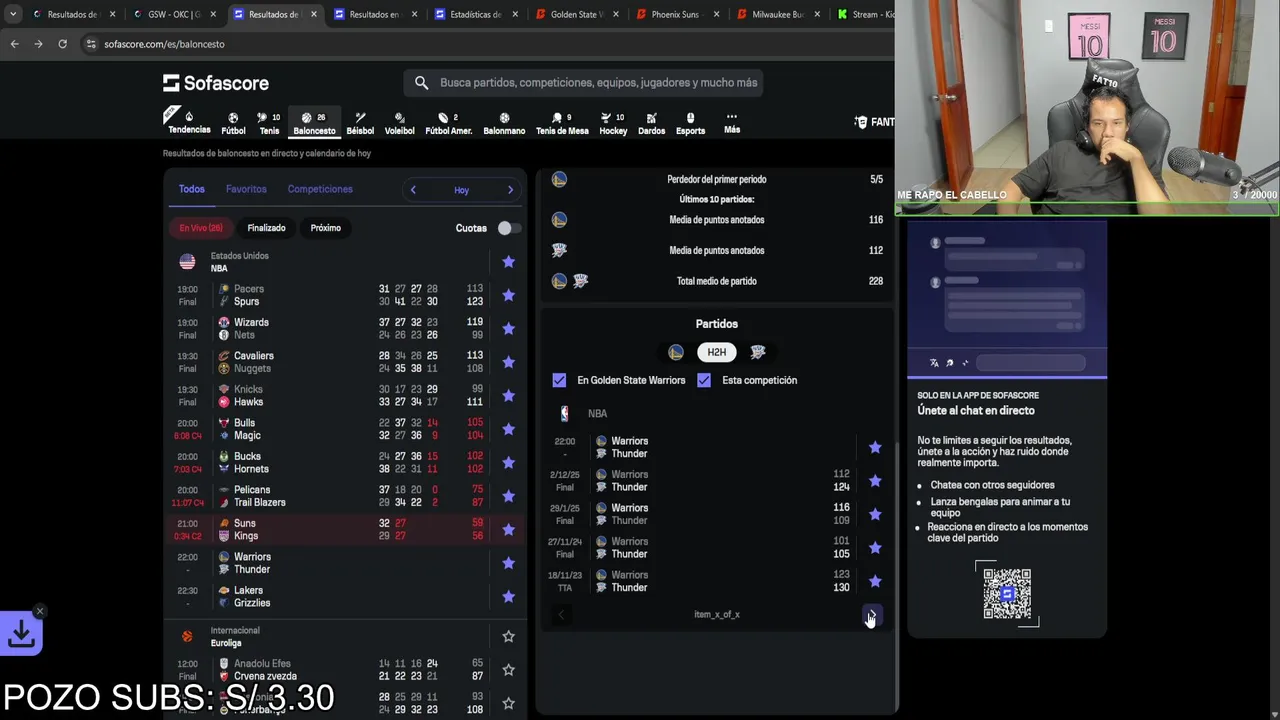Open the Phoenix Suns browser tab
This screenshot has width=1280, height=720.
click(675, 14)
